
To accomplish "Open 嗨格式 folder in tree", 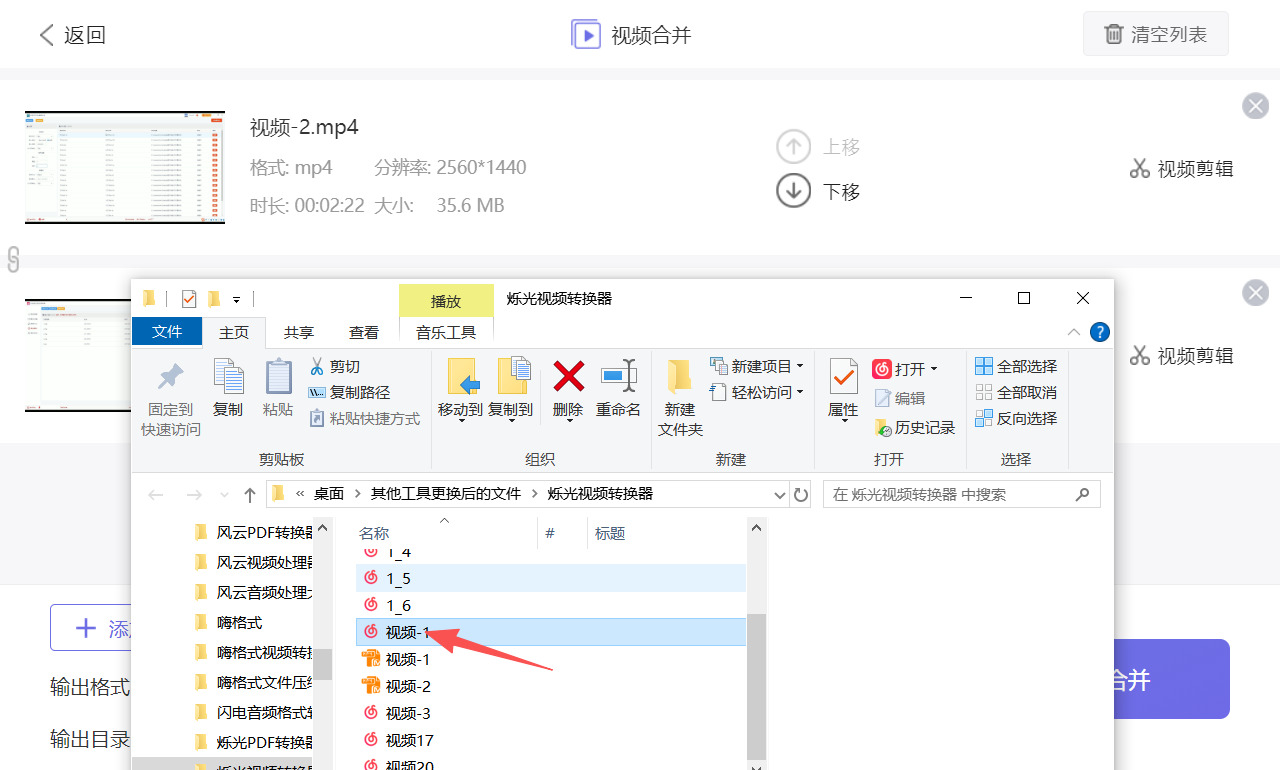I will [229, 622].
